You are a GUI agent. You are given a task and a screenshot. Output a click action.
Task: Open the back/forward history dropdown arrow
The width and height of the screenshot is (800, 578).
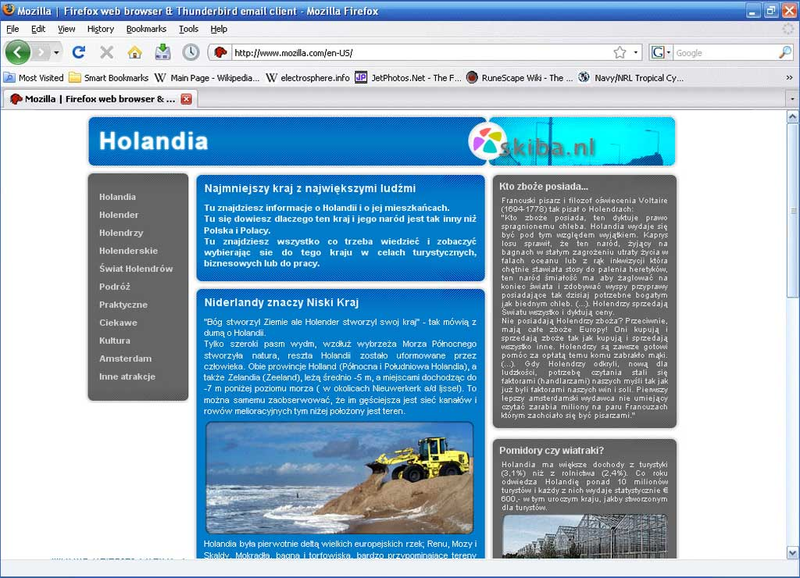[57, 52]
